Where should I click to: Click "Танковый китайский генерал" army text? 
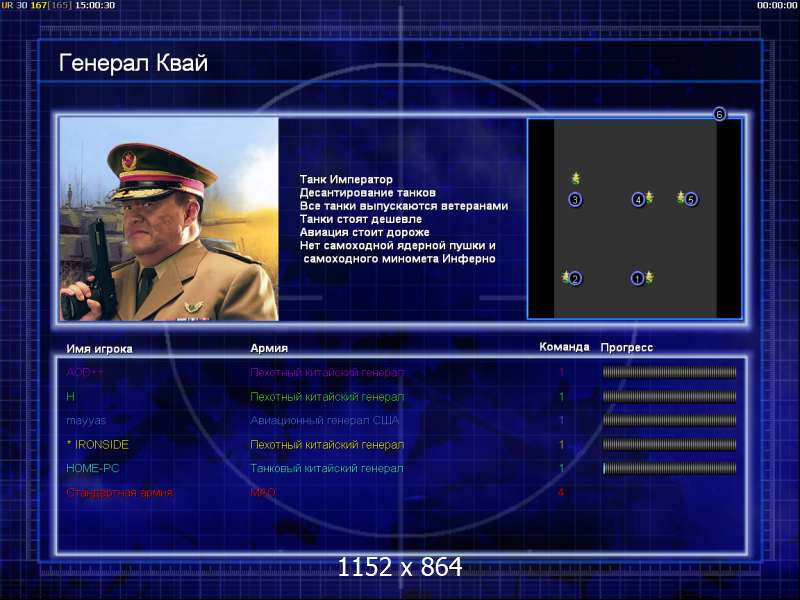327,468
